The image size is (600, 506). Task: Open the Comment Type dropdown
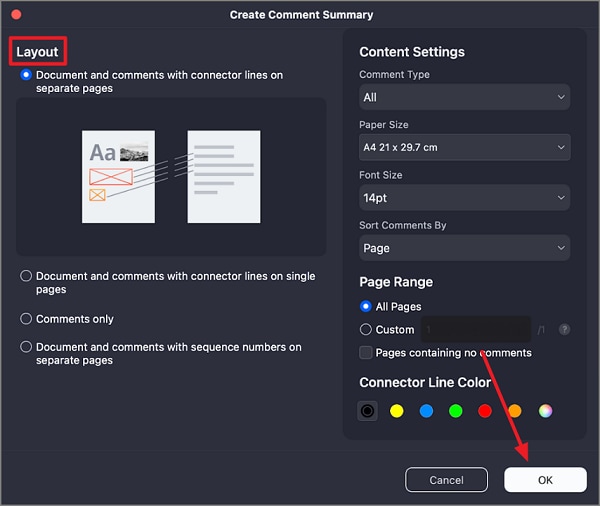464,97
